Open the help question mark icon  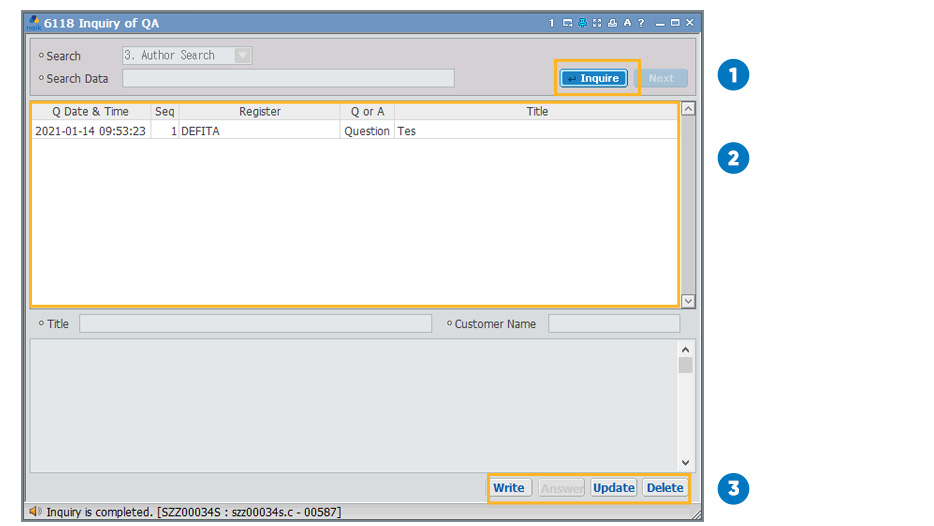(x=641, y=23)
